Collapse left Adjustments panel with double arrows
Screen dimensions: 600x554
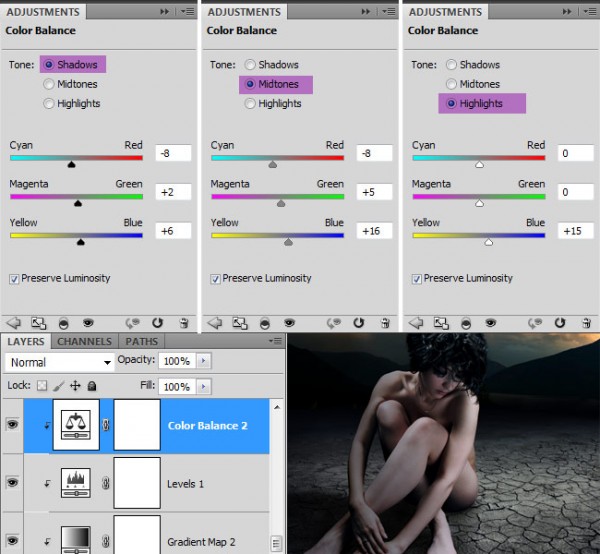coord(165,11)
